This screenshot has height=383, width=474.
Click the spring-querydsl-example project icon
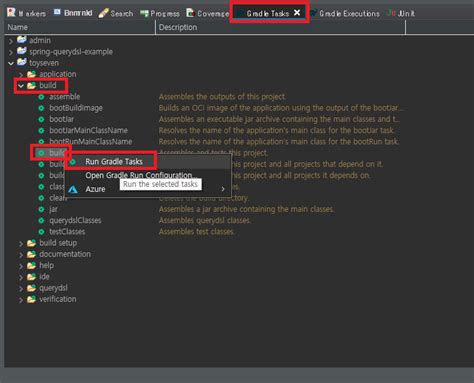click(22, 51)
